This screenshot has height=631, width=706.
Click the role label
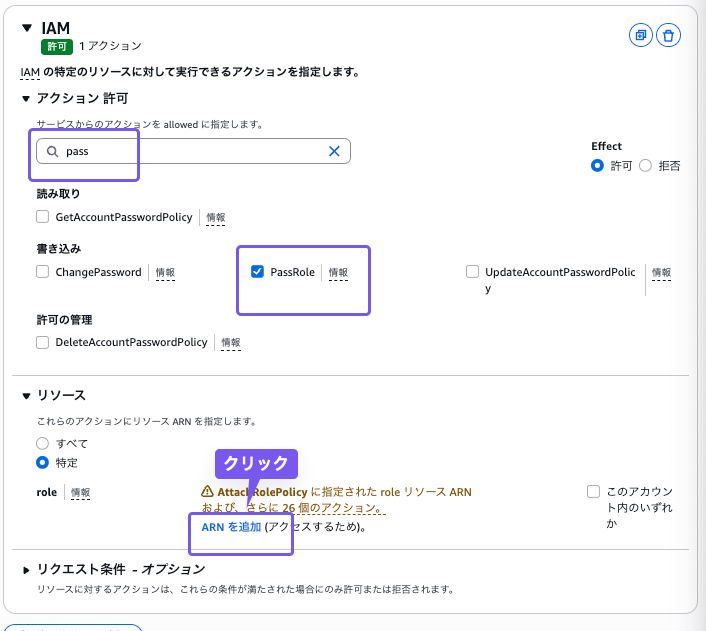[x=47, y=493]
